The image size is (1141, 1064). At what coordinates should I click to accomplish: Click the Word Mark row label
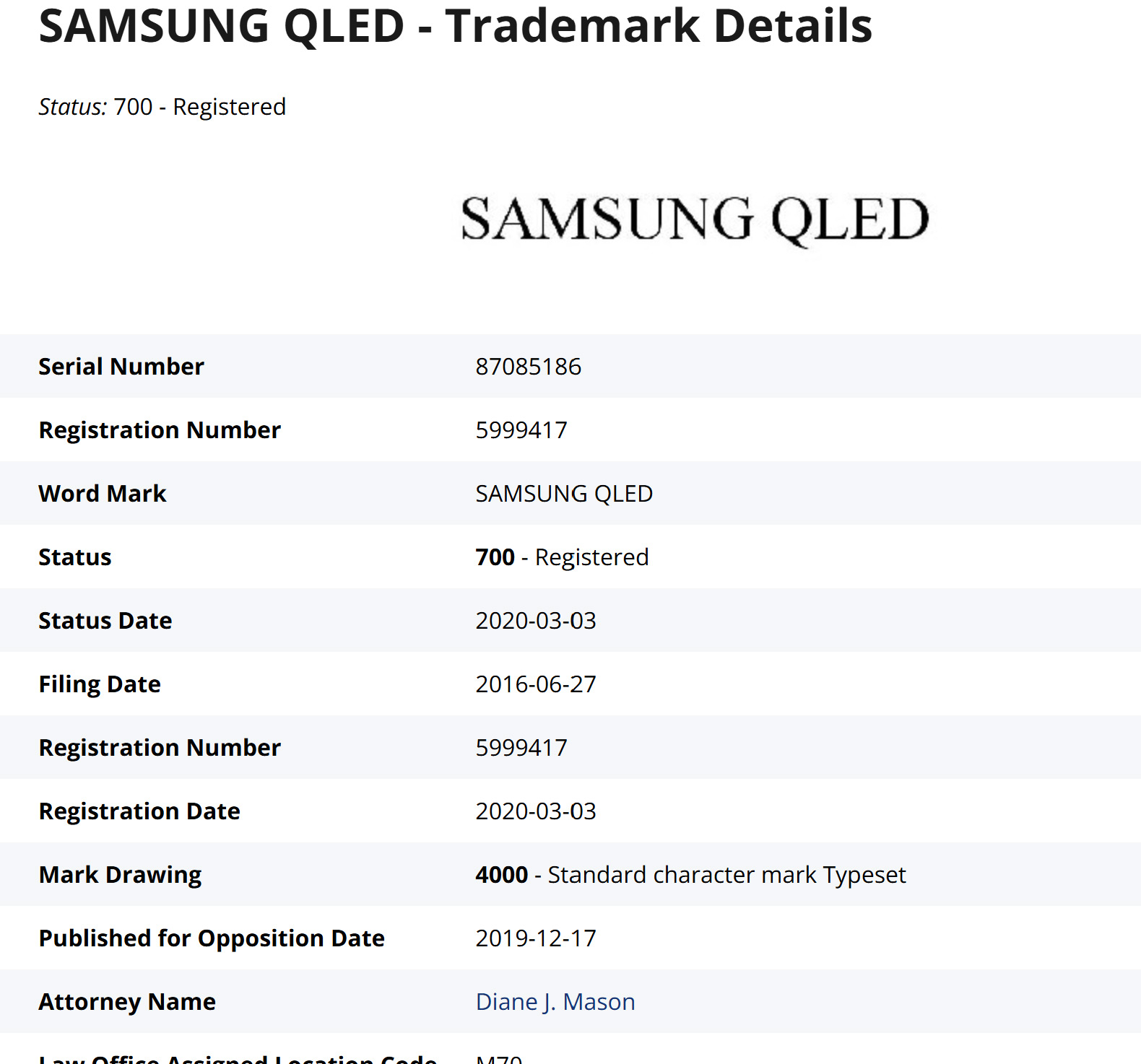click(102, 494)
